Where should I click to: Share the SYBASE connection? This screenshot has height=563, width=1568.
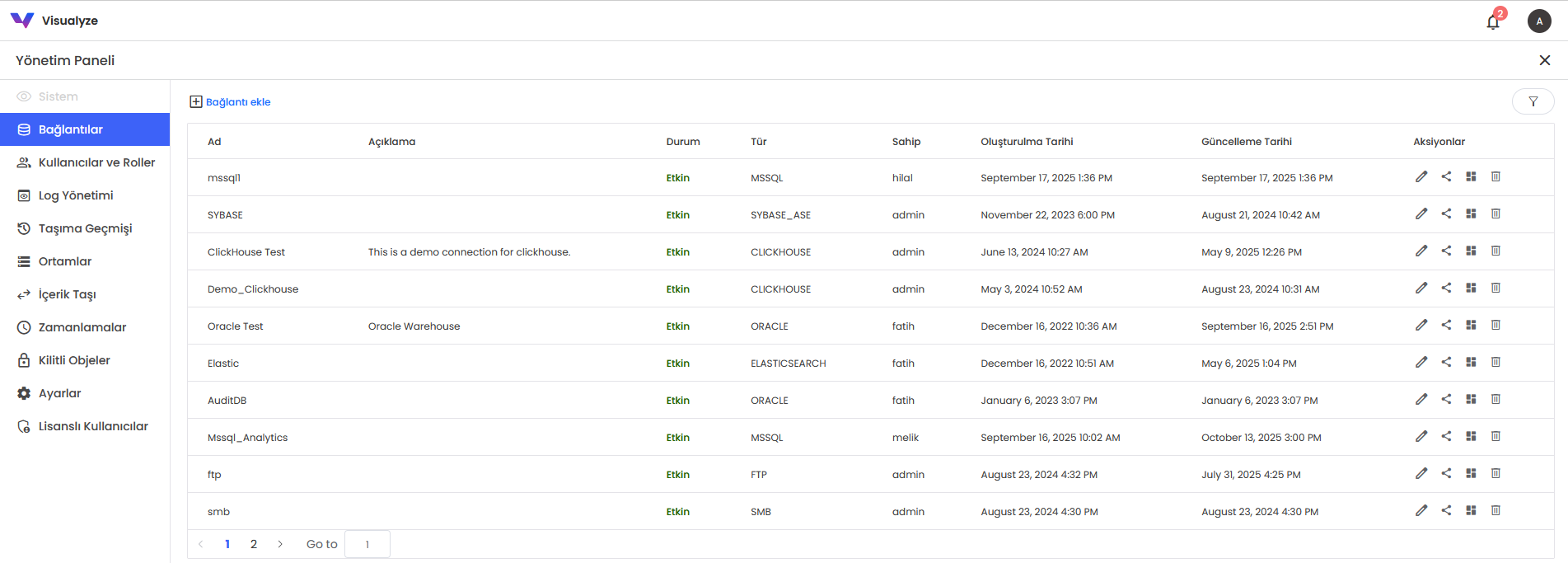coord(1446,213)
